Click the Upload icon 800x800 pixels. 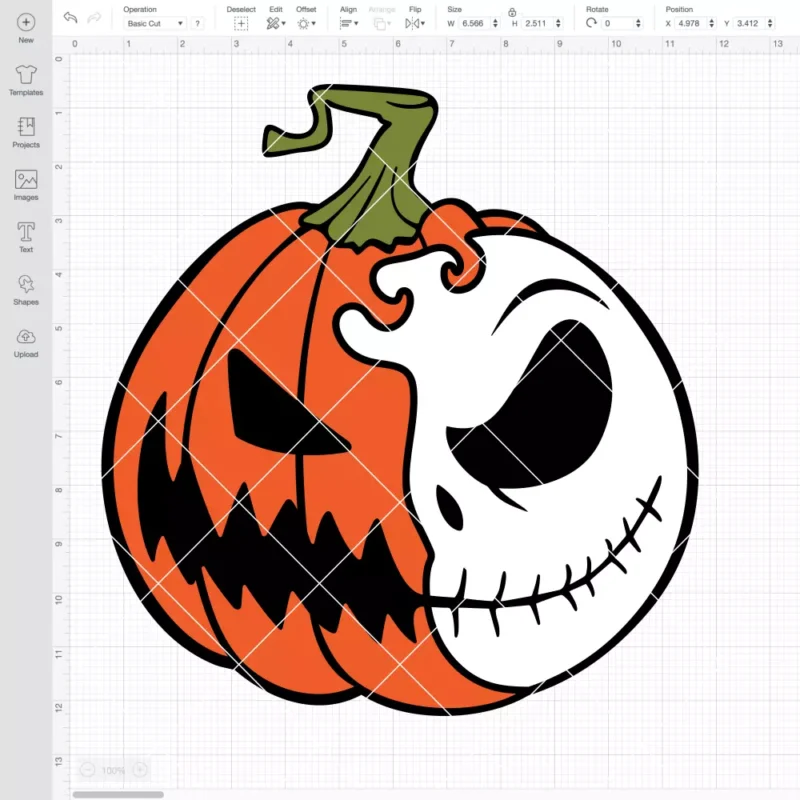(x=26, y=337)
